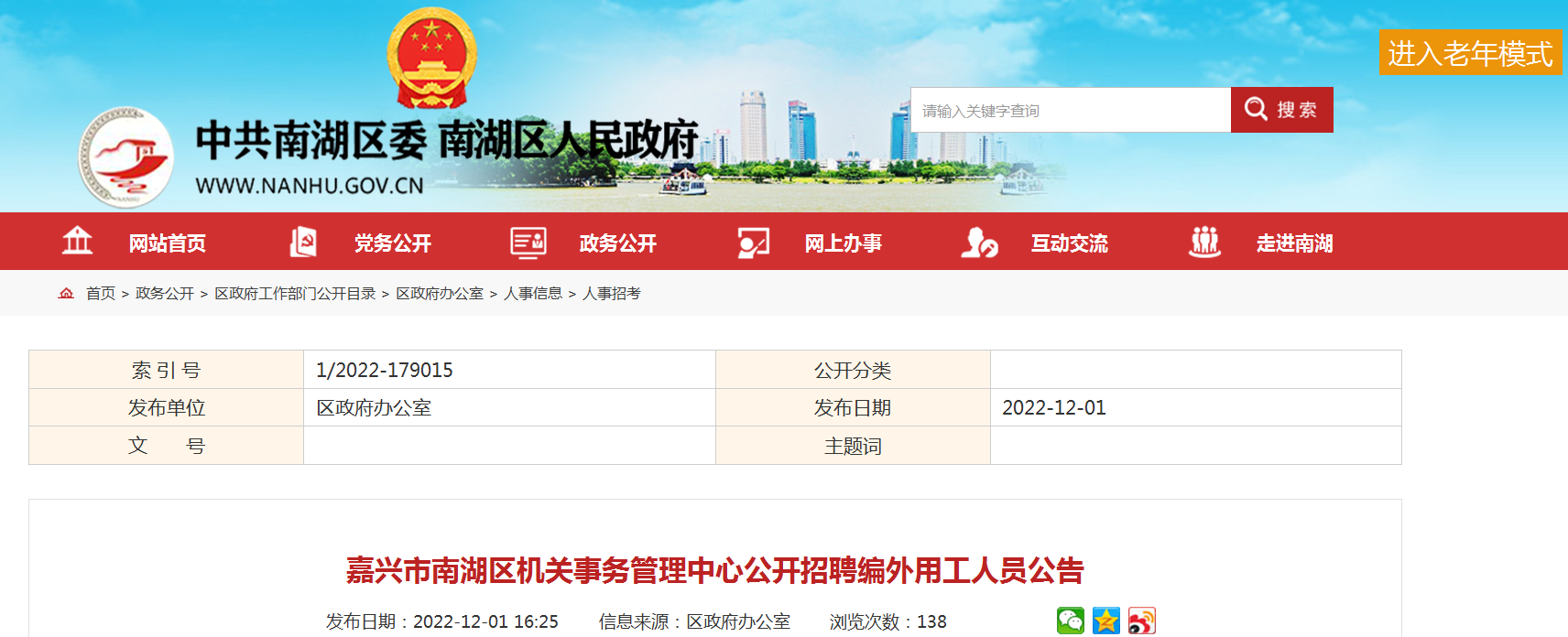Enable elderly mode with 进入老年模式
The height and width of the screenshot is (637, 1568).
click(1469, 53)
